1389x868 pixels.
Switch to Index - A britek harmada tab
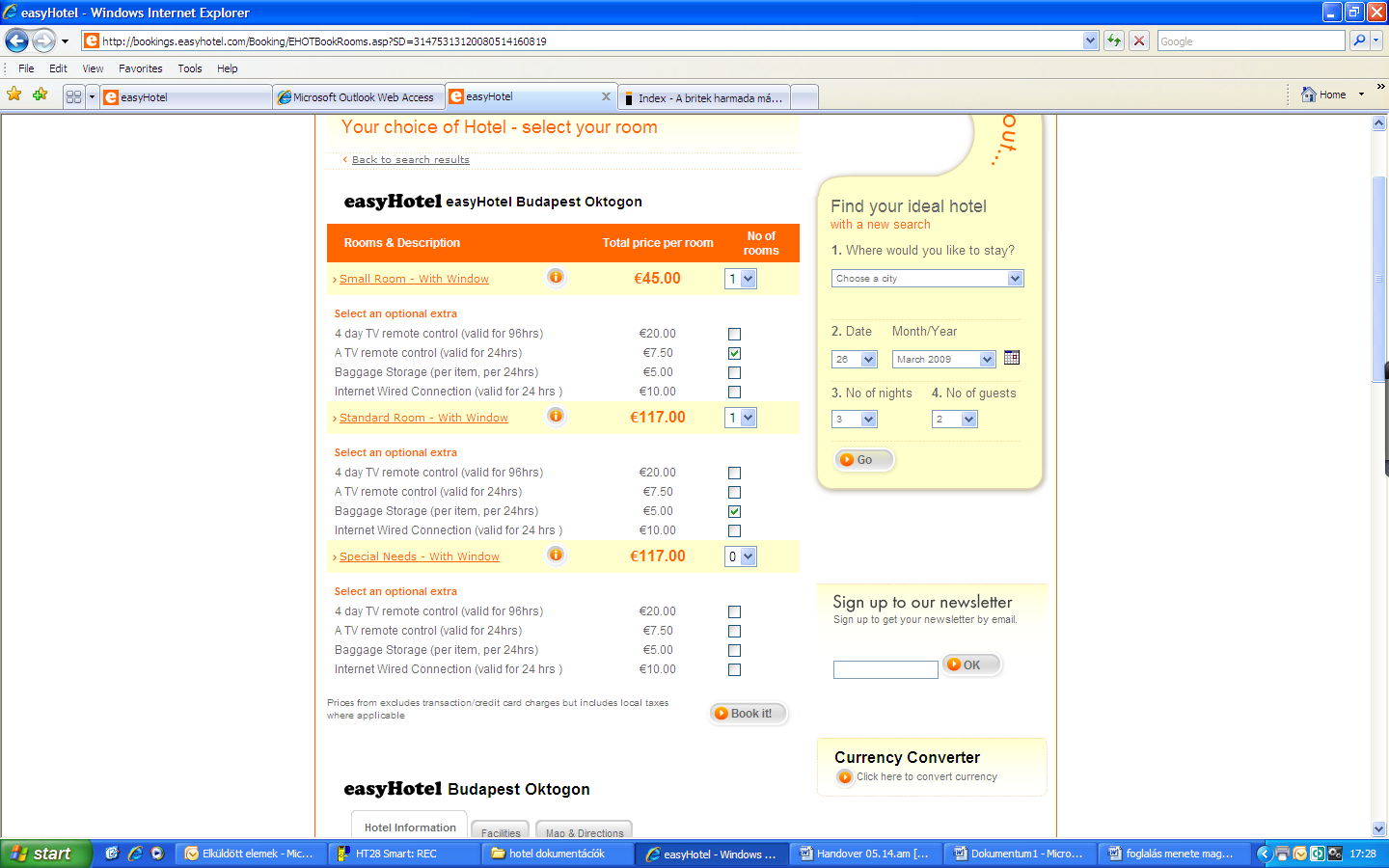pyautogui.click(x=703, y=97)
